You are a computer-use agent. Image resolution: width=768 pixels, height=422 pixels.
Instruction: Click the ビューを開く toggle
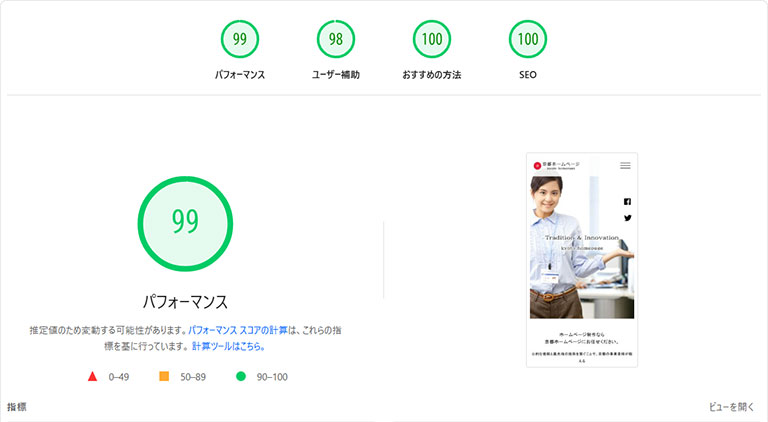click(x=731, y=407)
